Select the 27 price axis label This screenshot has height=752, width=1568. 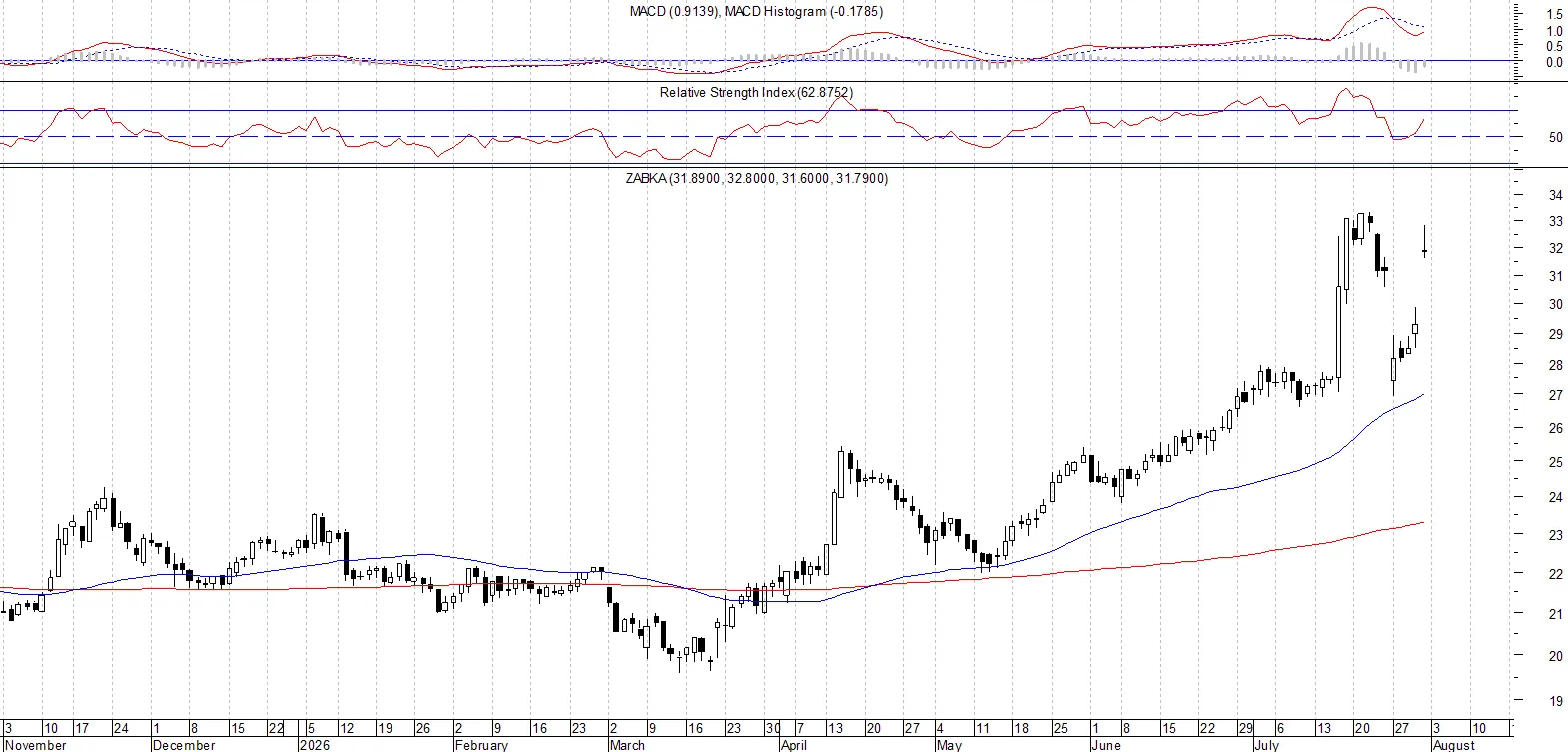click(x=1555, y=395)
